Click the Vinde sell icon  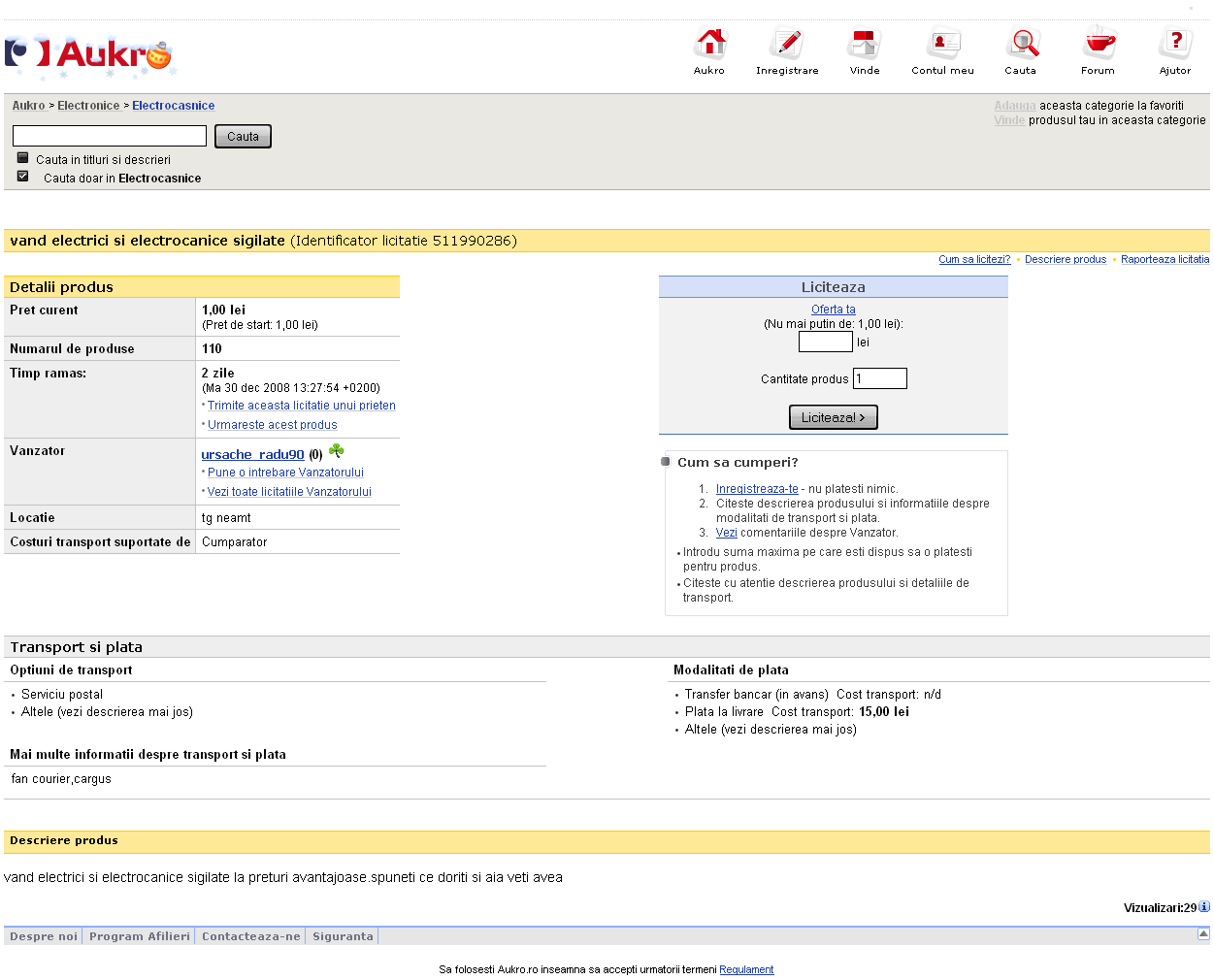click(x=864, y=45)
